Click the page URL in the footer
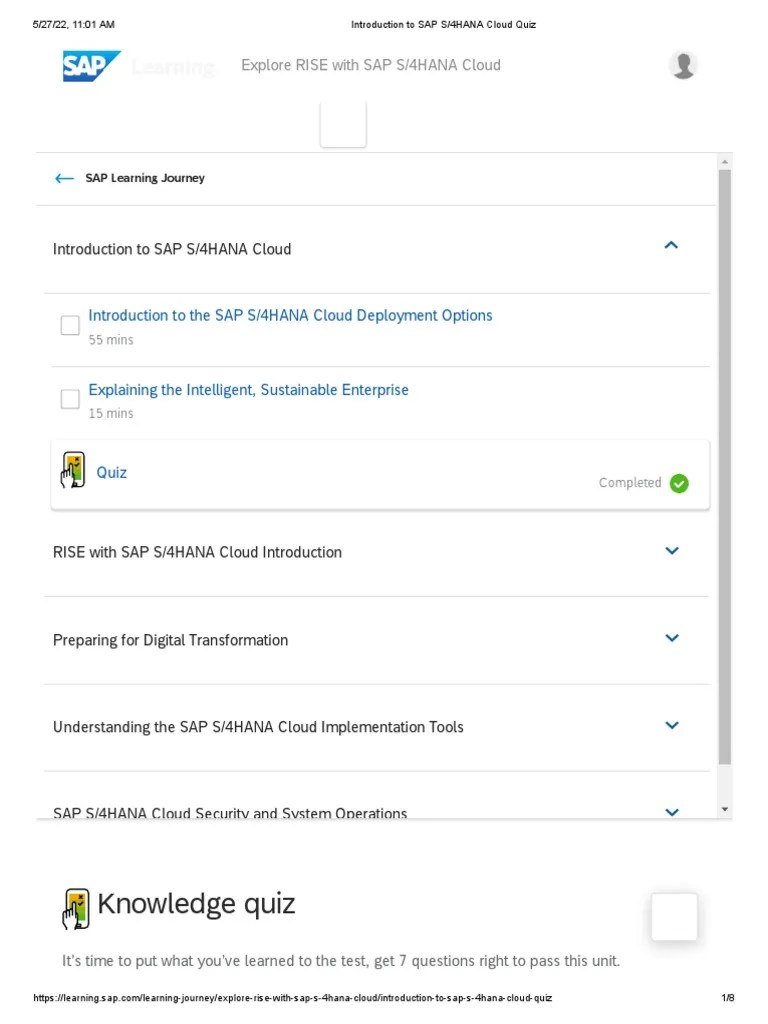Image resolution: width=768 pixels, height=1024 pixels. tap(293, 998)
